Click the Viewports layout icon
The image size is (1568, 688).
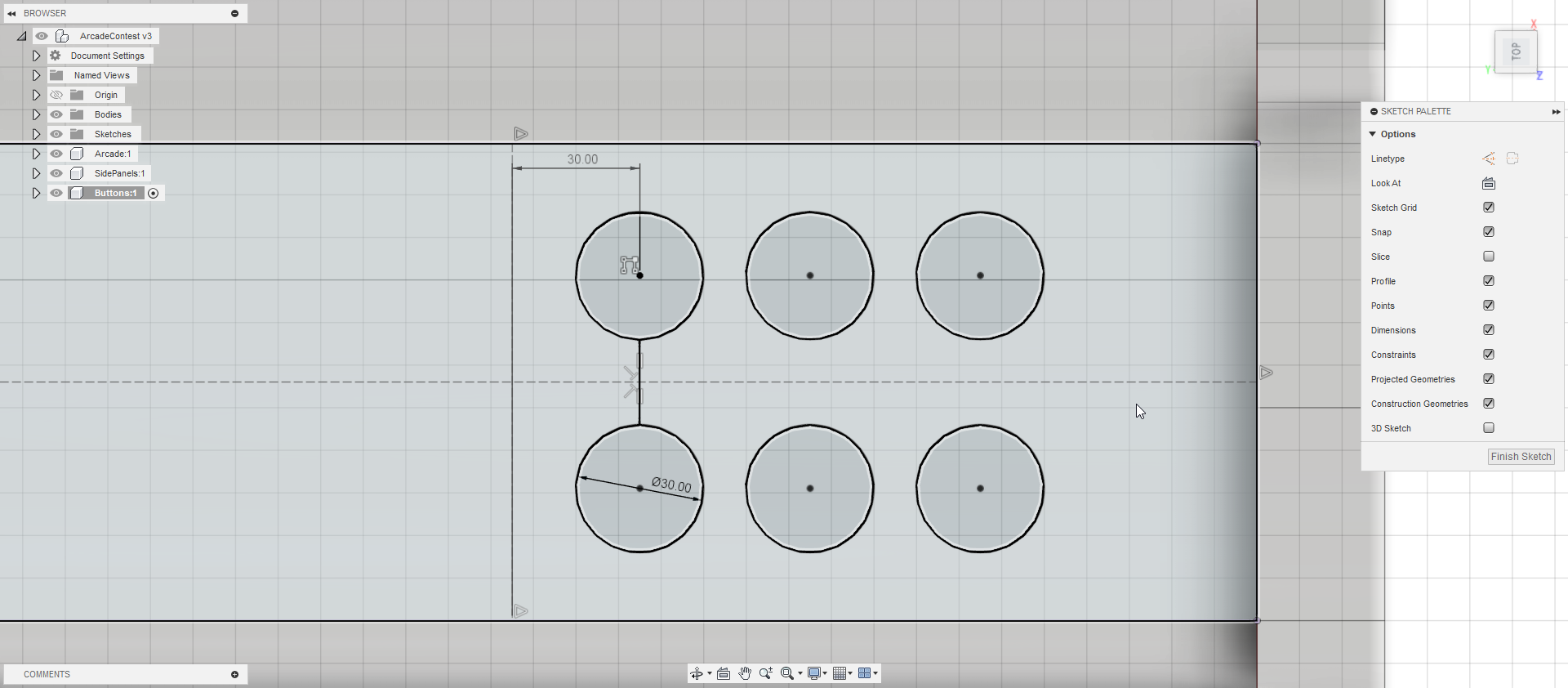point(865,673)
